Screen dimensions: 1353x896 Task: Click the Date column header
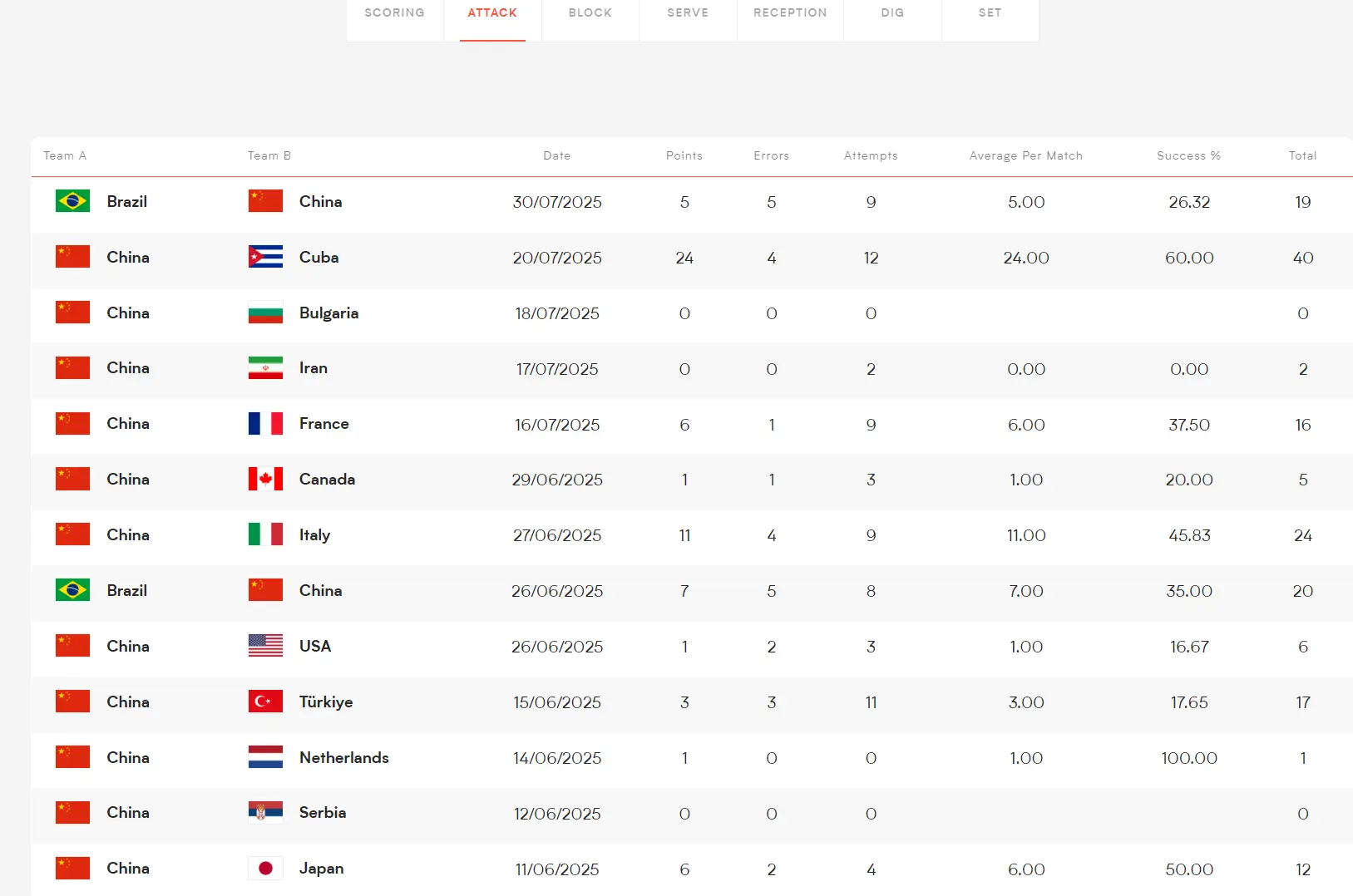pos(556,155)
